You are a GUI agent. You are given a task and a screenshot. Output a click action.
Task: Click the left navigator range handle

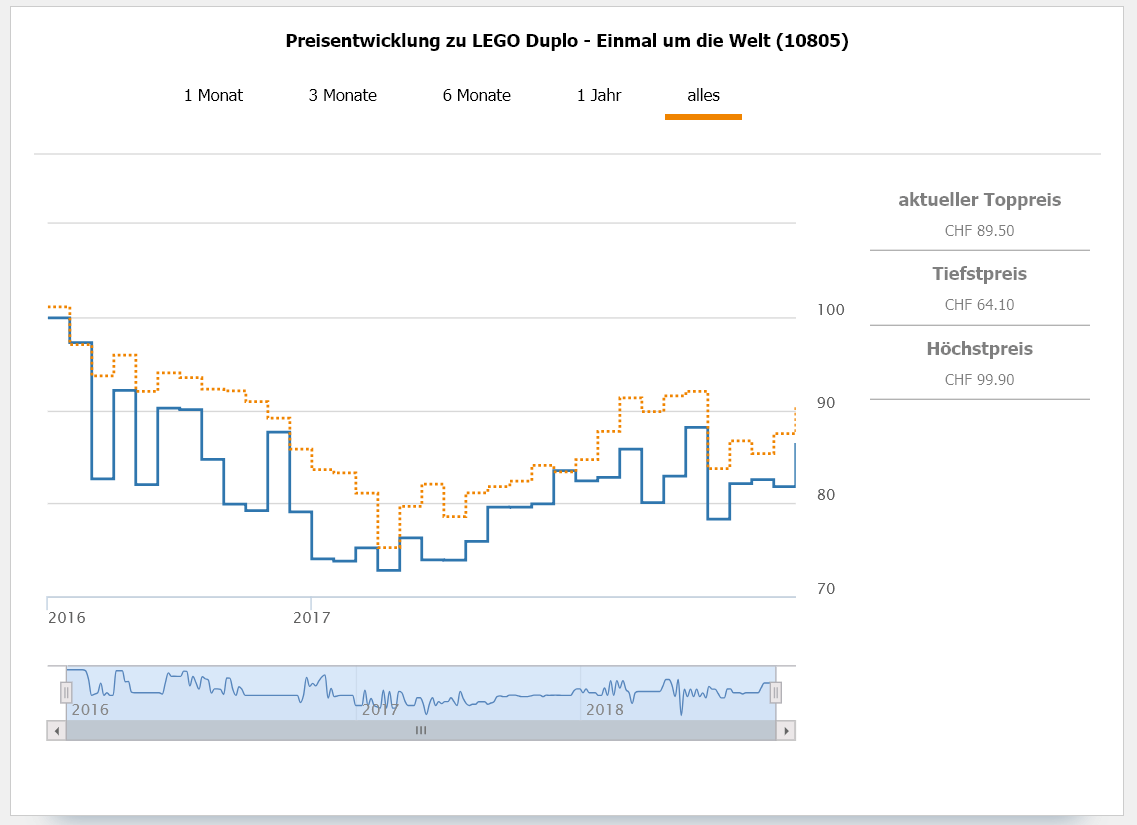click(x=66, y=692)
